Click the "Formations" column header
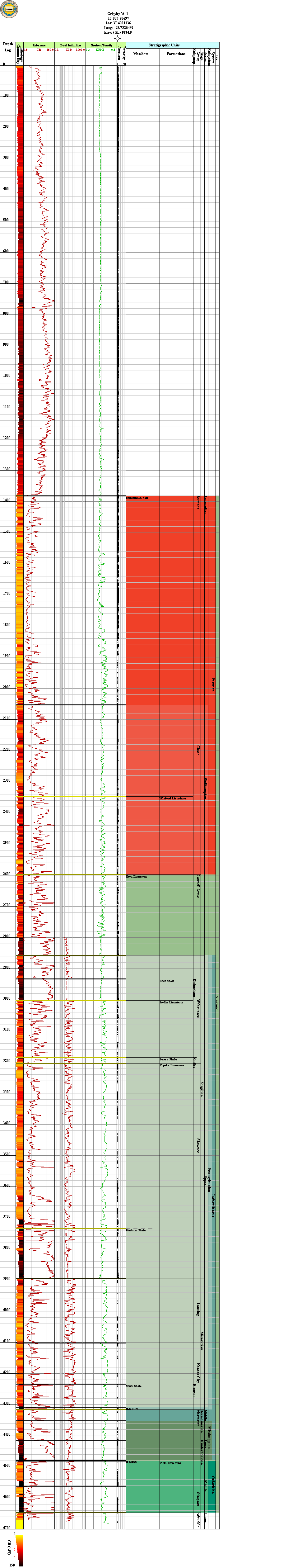The height and width of the screenshot is (1568, 297). (176, 54)
